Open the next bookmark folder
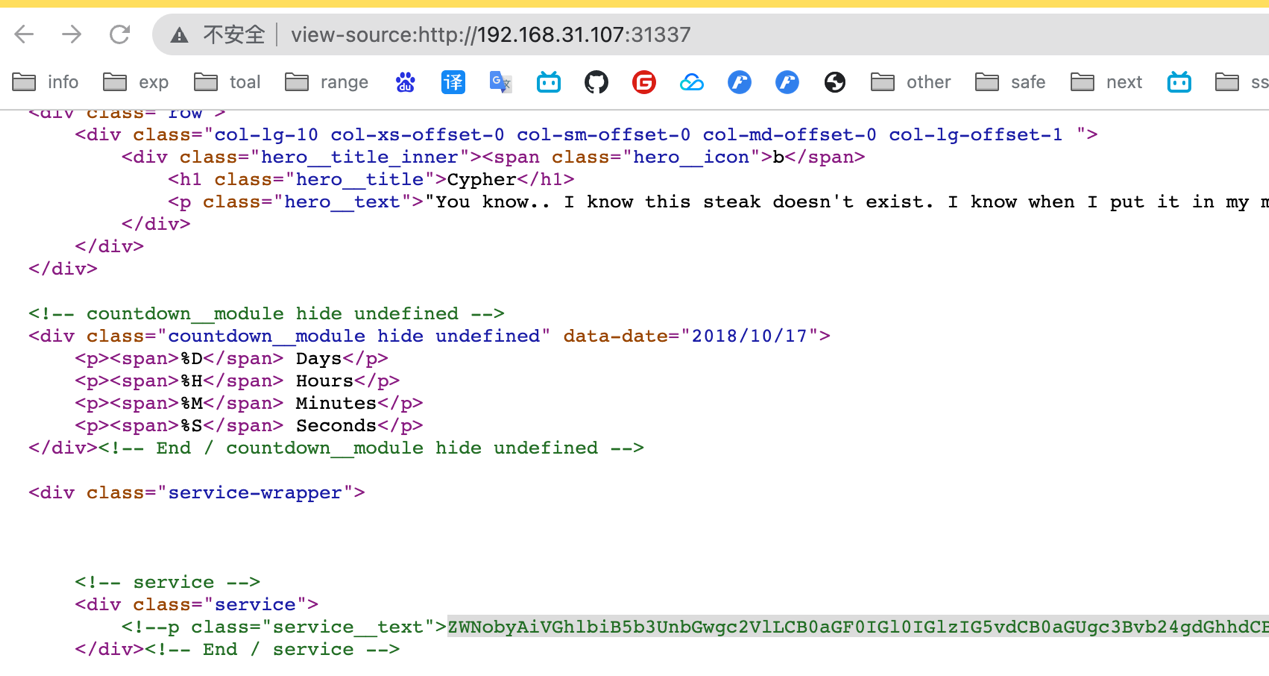The image size is (1269, 676). pyautogui.click(x=1106, y=82)
